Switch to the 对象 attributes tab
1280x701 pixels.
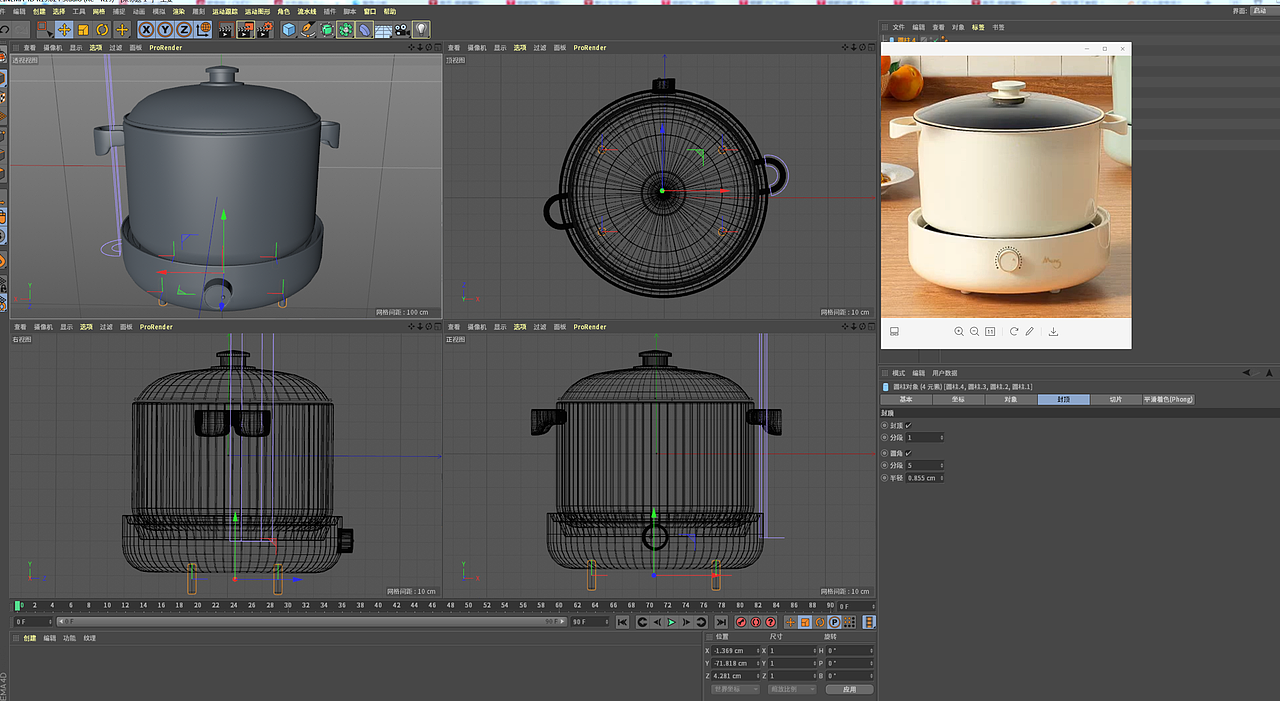tap(1011, 399)
